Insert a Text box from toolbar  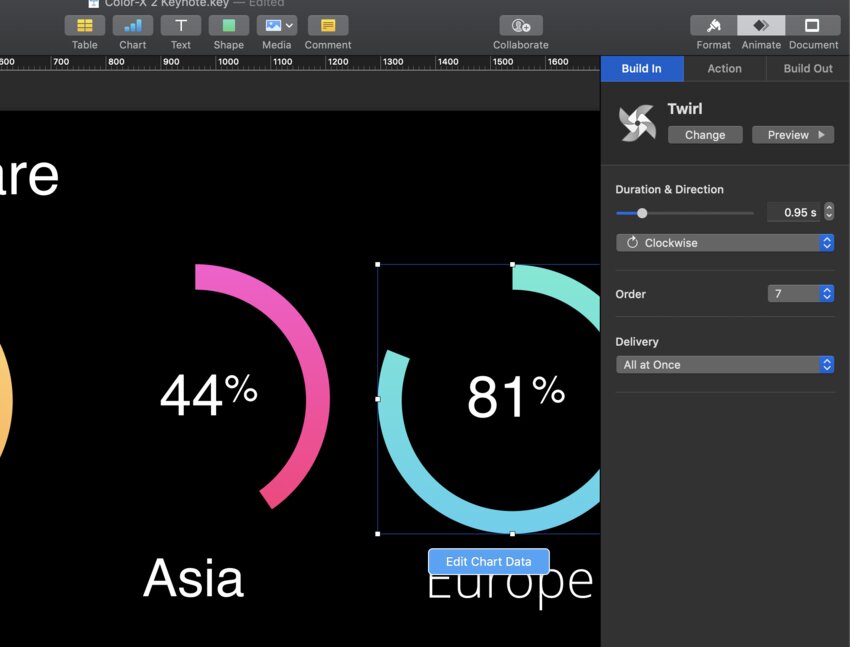pyautogui.click(x=180, y=26)
